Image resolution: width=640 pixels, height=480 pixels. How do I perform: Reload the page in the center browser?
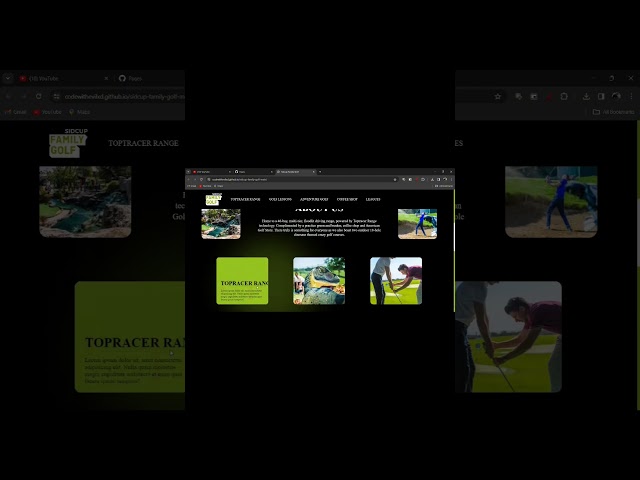(x=201, y=180)
